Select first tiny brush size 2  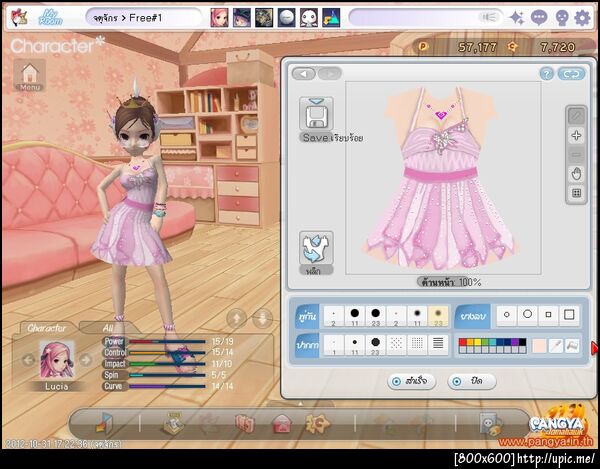(x=334, y=316)
